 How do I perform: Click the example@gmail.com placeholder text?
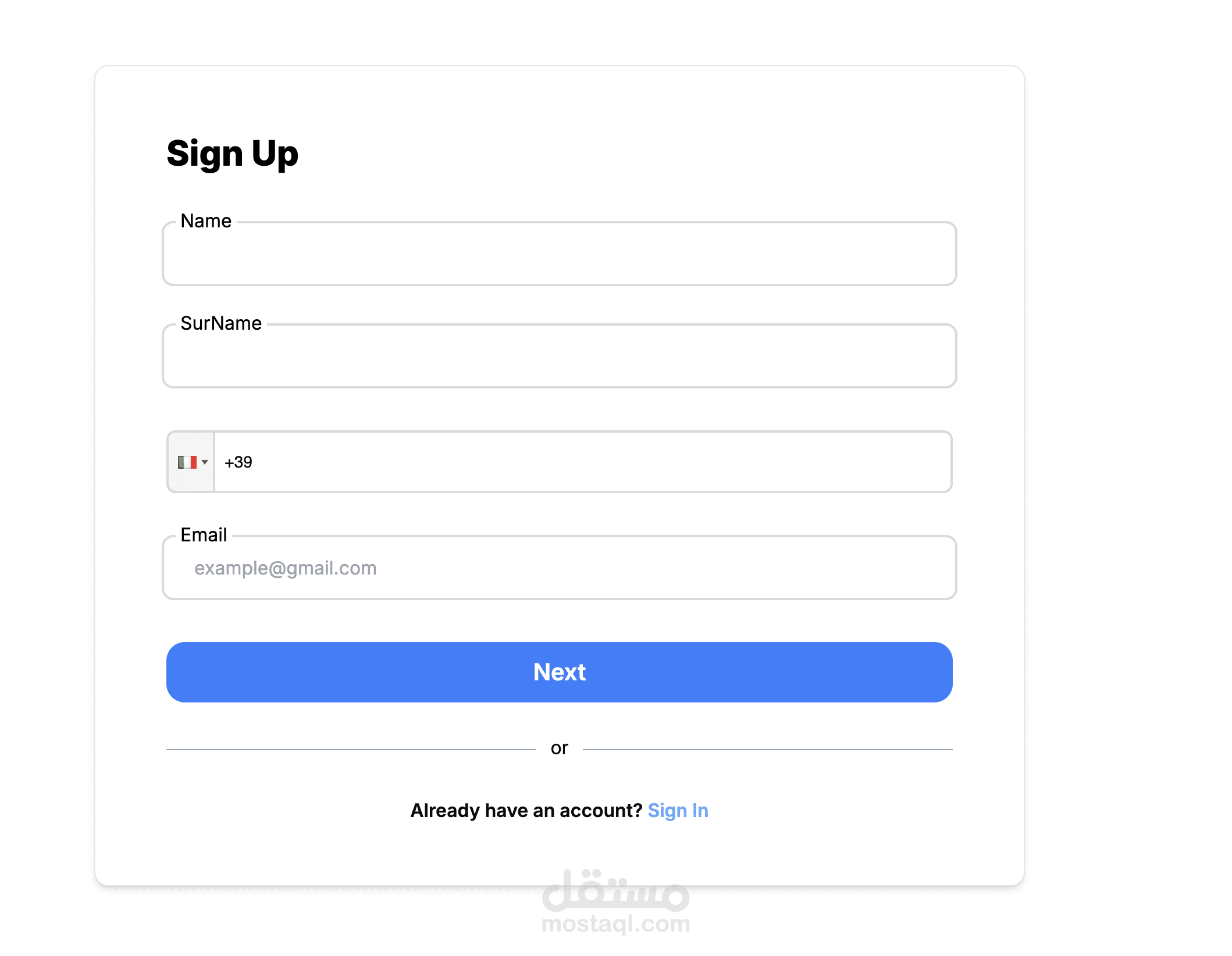pyautogui.click(x=286, y=568)
